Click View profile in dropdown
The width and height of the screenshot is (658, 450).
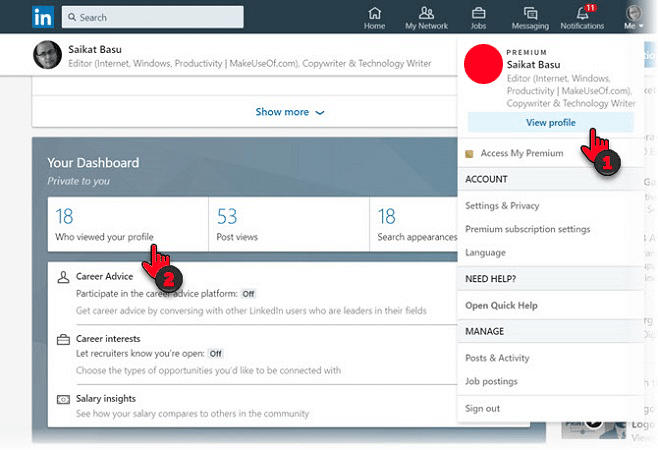551,123
